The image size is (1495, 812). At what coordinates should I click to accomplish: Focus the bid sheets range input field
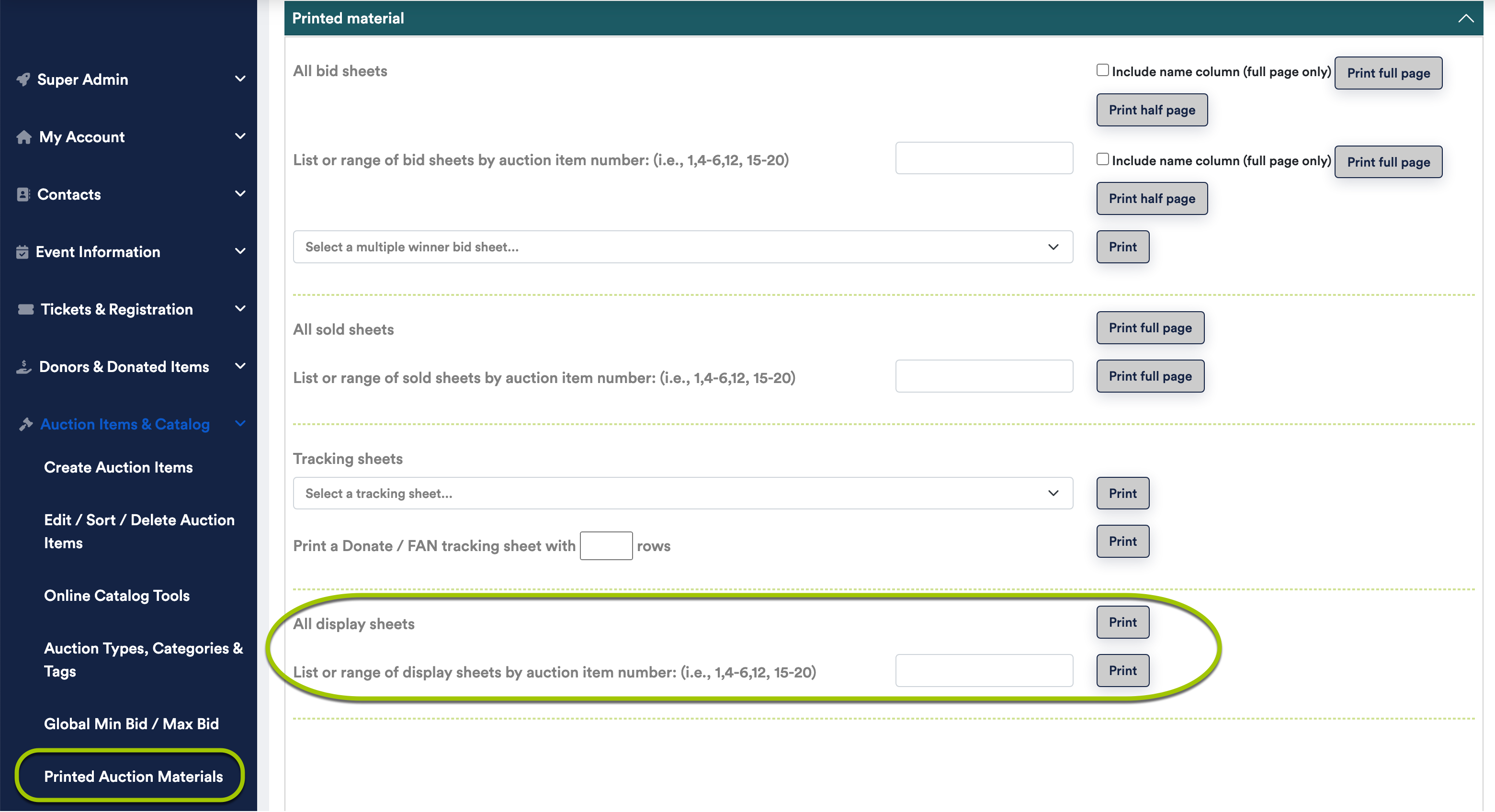click(x=984, y=158)
